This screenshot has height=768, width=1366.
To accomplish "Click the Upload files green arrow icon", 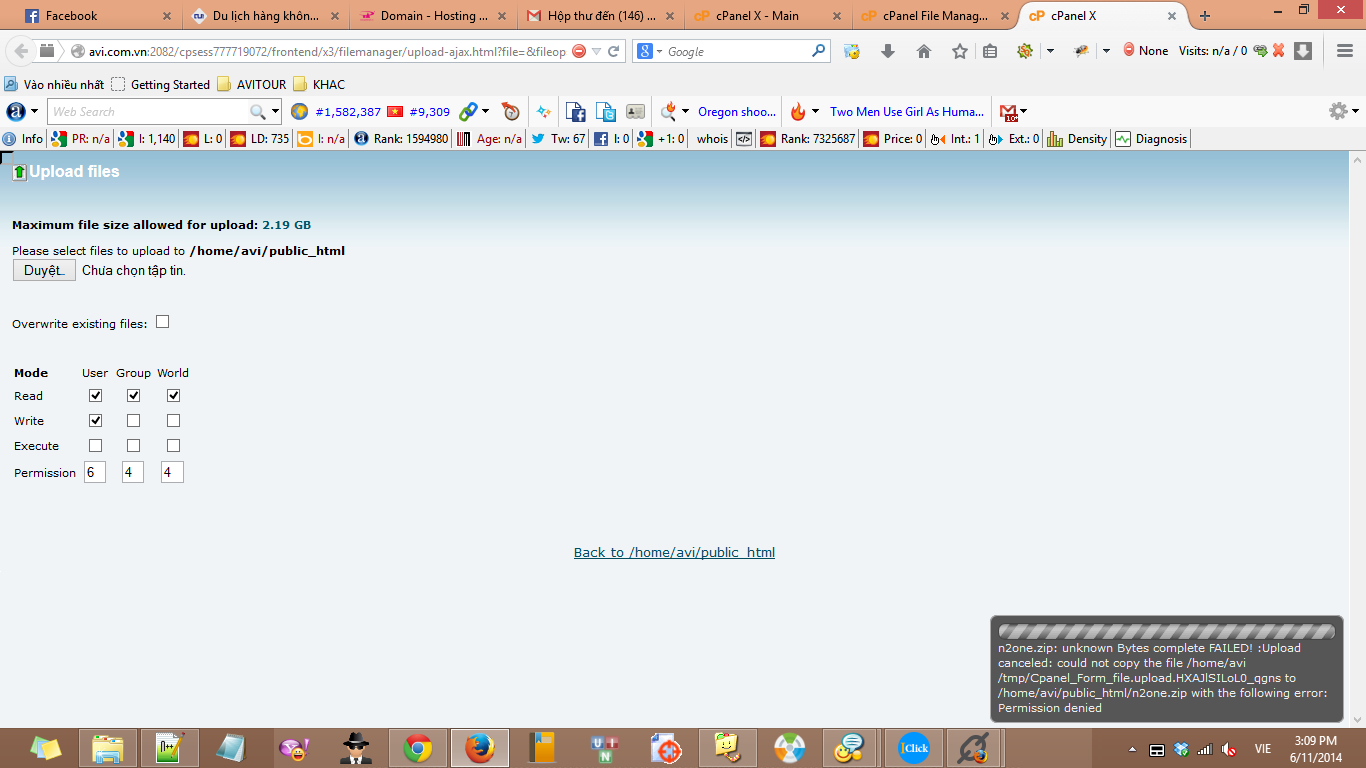I will [19, 172].
